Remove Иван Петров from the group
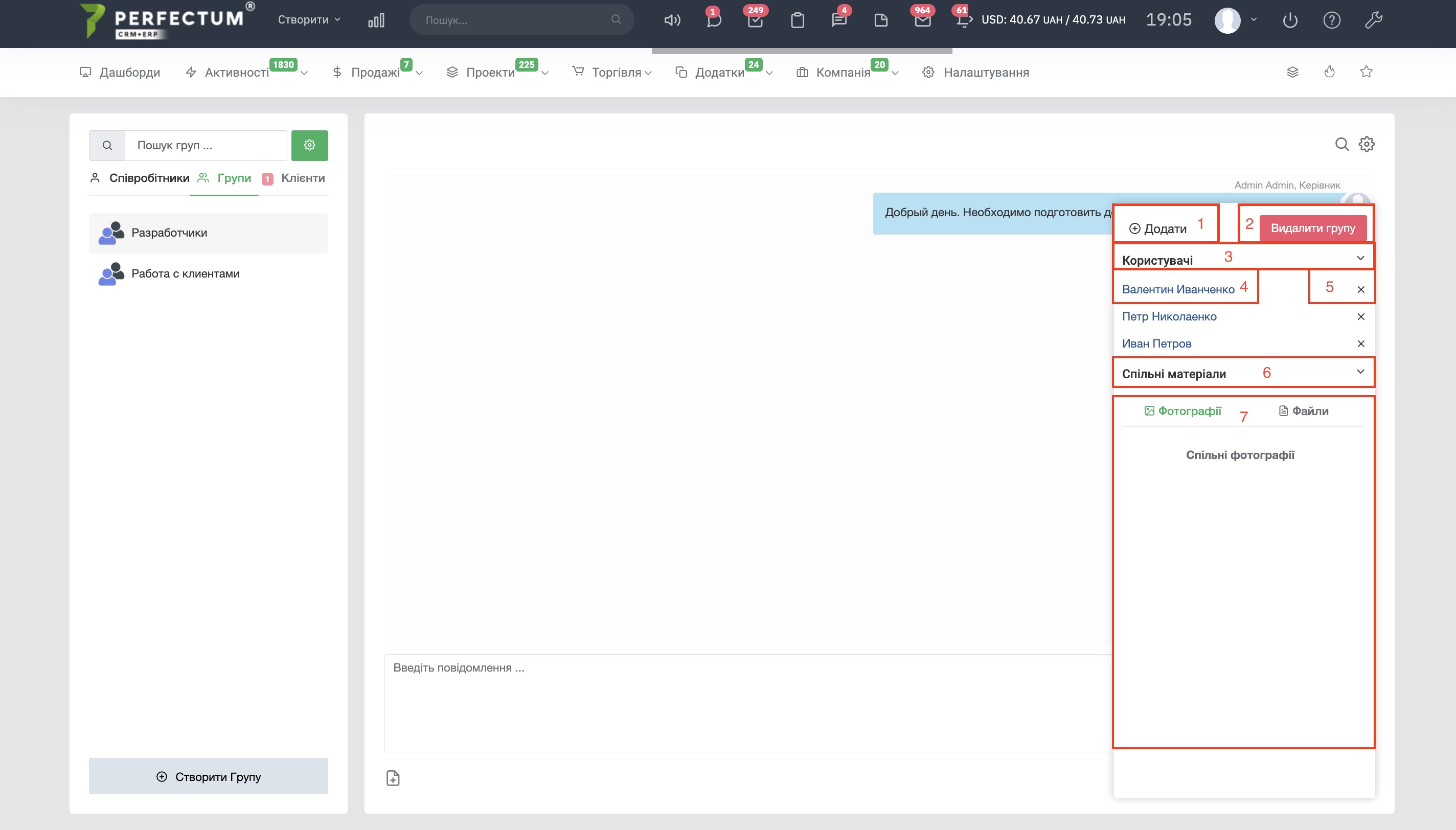This screenshot has height=830, width=1456. pos(1361,344)
